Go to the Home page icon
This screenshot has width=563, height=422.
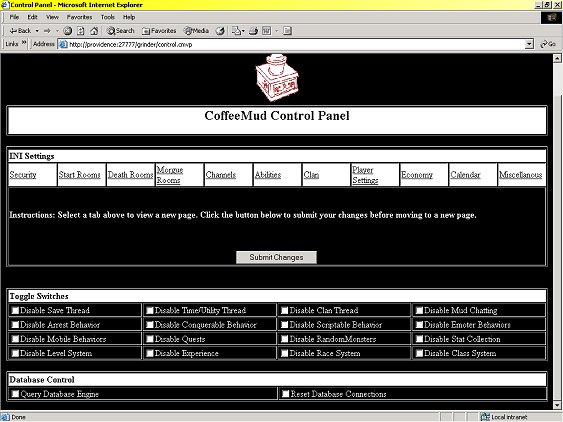click(94, 31)
